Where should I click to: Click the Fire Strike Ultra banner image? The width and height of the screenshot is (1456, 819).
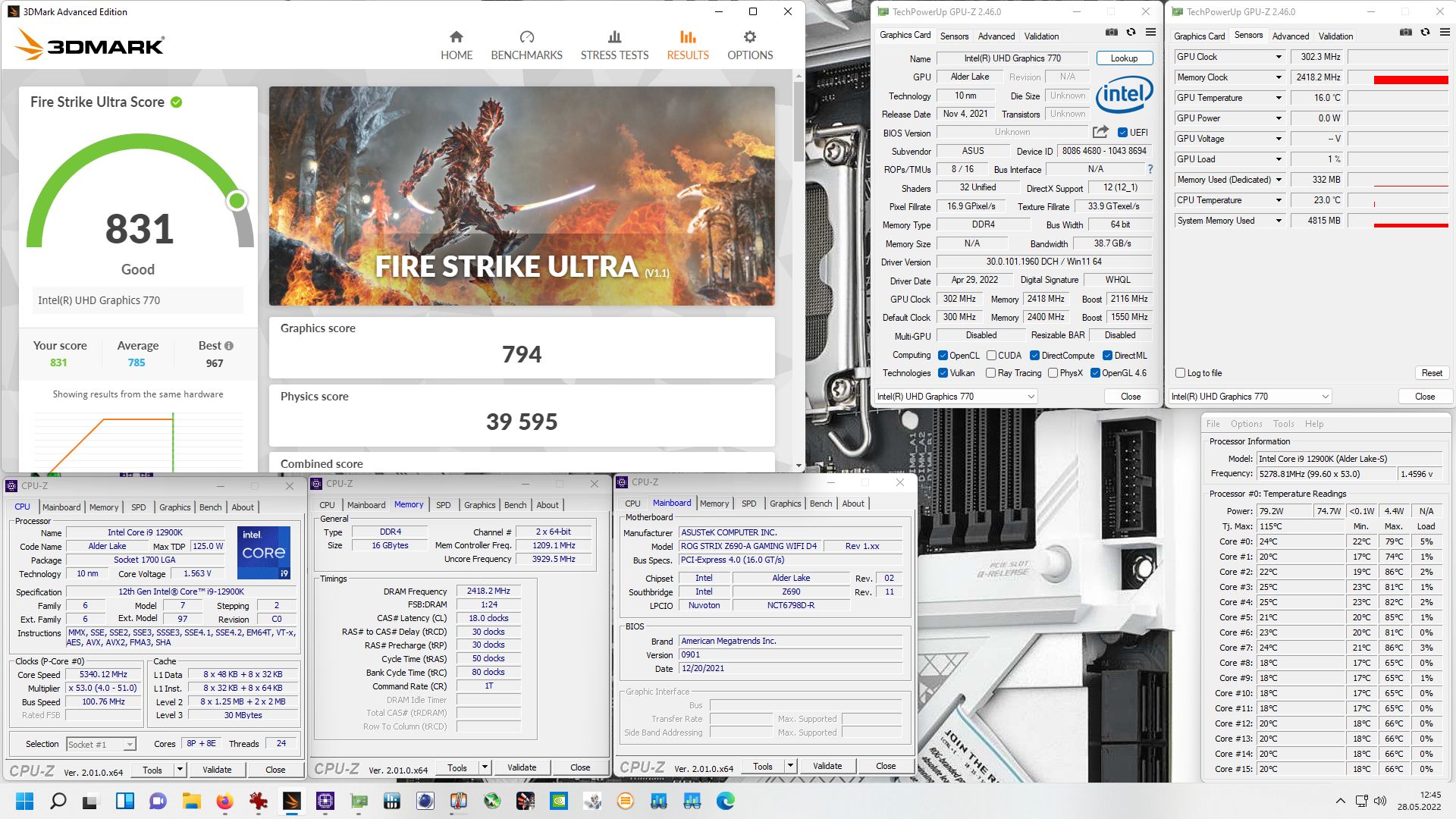522,196
